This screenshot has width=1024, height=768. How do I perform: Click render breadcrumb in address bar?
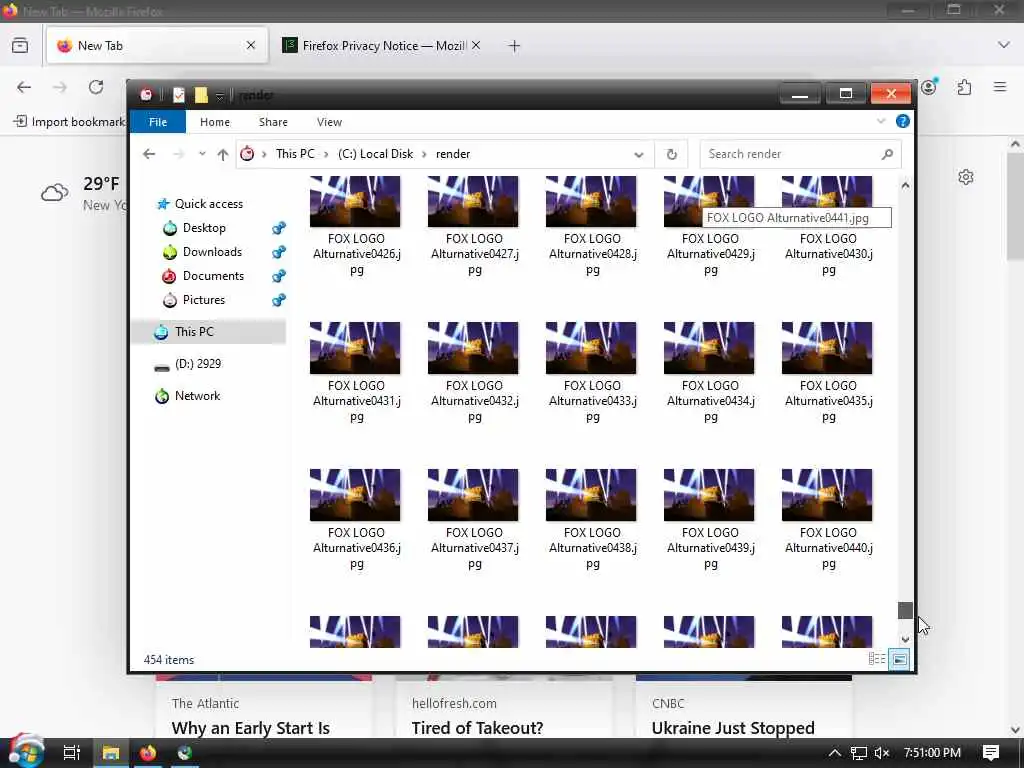pyautogui.click(x=453, y=154)
